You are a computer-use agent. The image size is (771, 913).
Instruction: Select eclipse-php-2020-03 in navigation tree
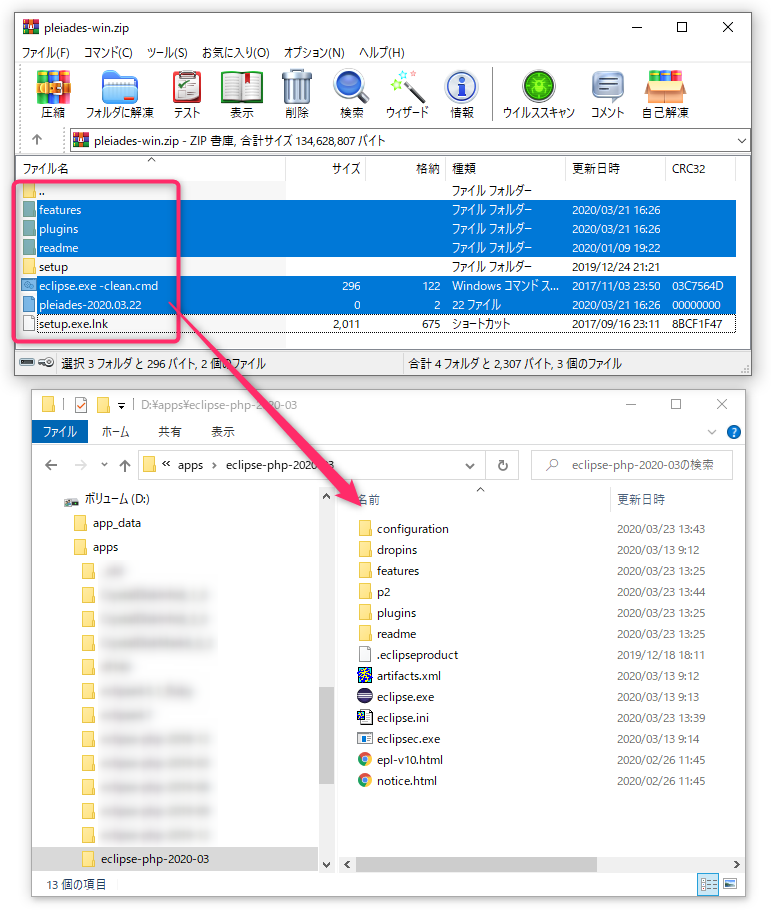(154, 859)
